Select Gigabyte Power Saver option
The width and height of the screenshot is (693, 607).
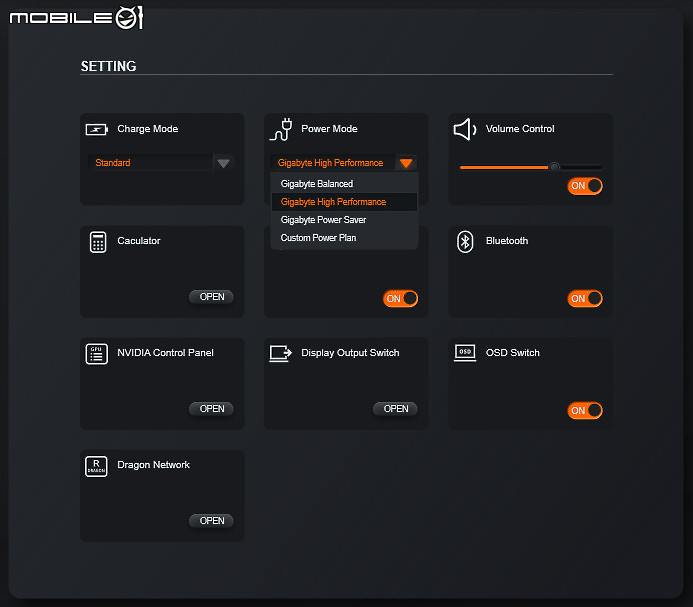tap(344, 220)
